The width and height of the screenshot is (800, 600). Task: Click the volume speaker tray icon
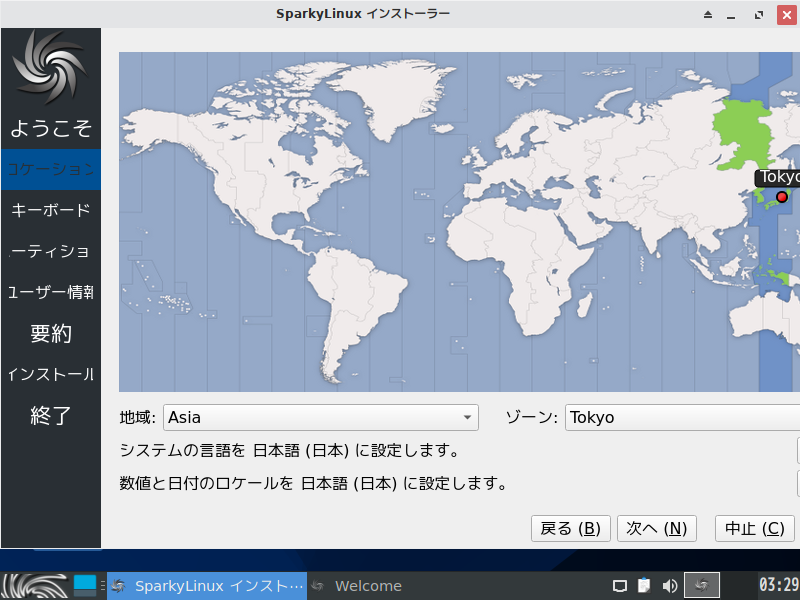(669, 586)
